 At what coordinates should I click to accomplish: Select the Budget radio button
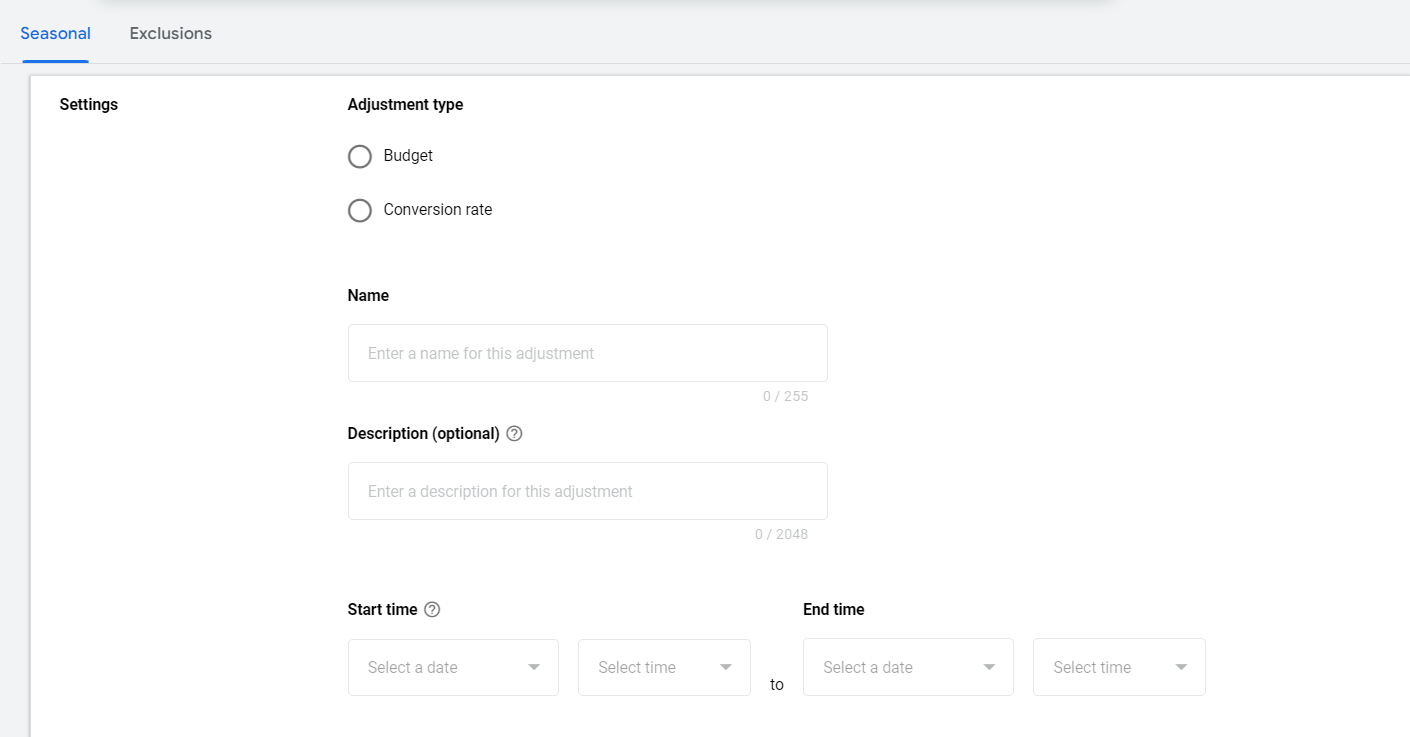tap(360, 157)
